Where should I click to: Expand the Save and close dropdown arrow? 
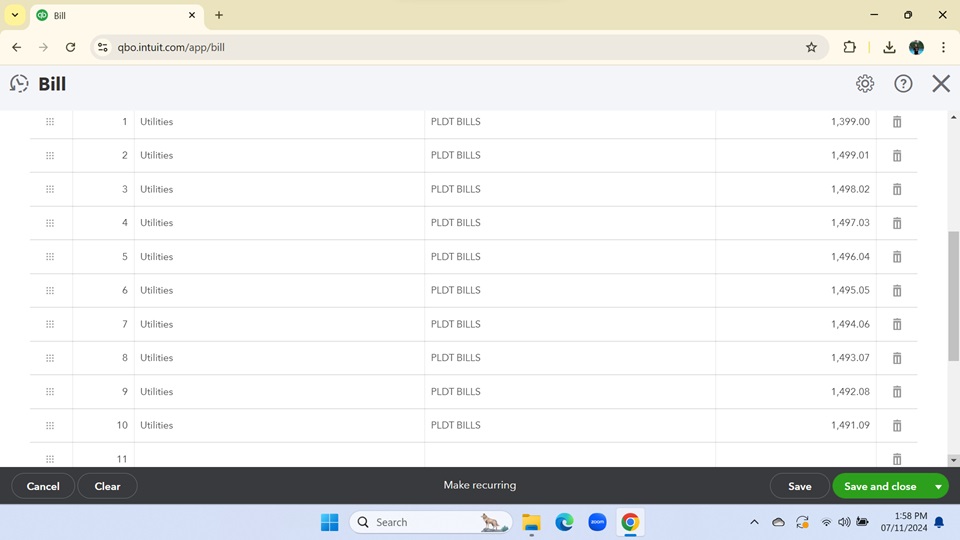pos(938,486)
